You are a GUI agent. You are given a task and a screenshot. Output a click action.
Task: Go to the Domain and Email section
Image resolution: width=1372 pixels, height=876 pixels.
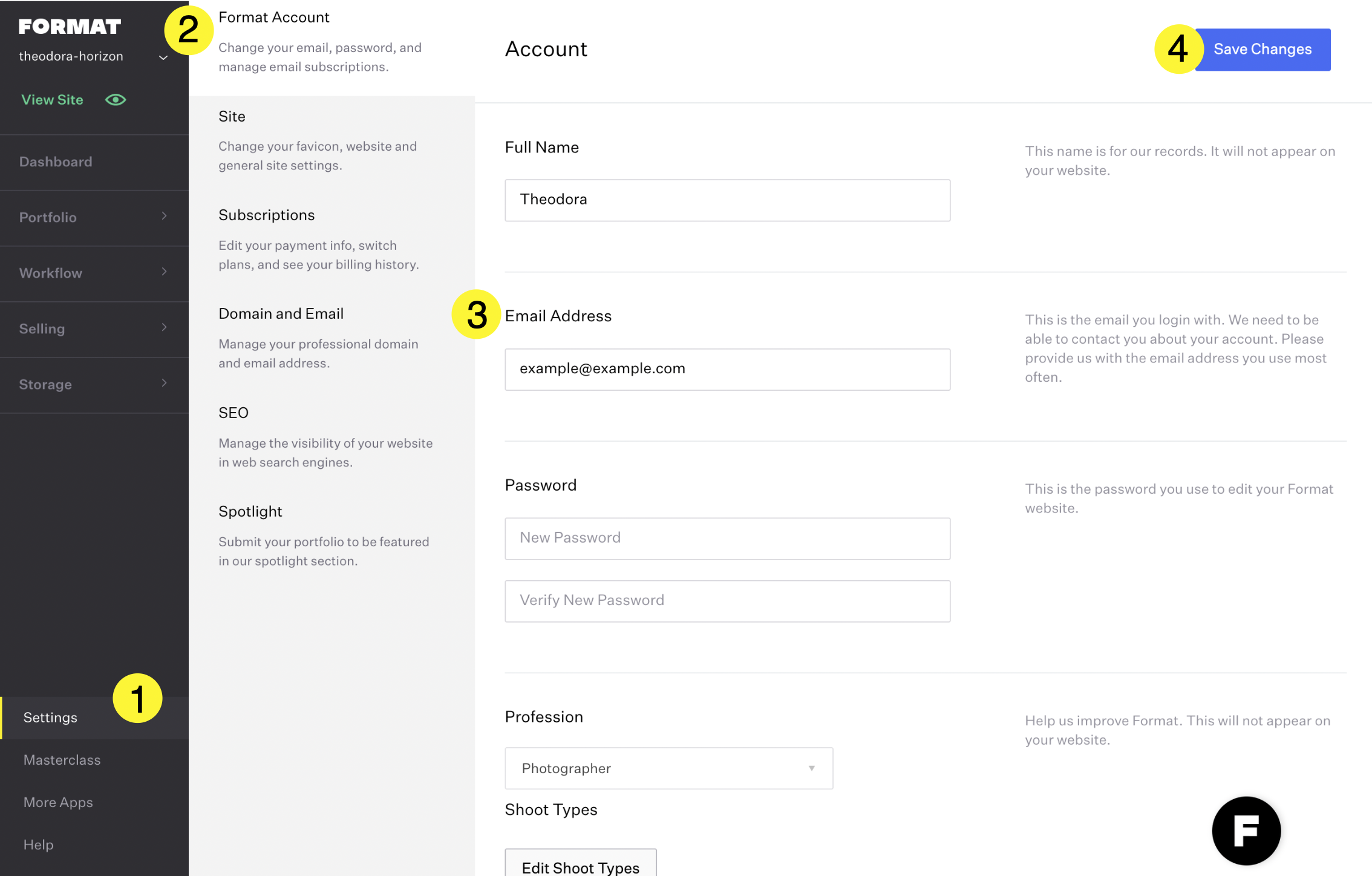click(281, 314)
